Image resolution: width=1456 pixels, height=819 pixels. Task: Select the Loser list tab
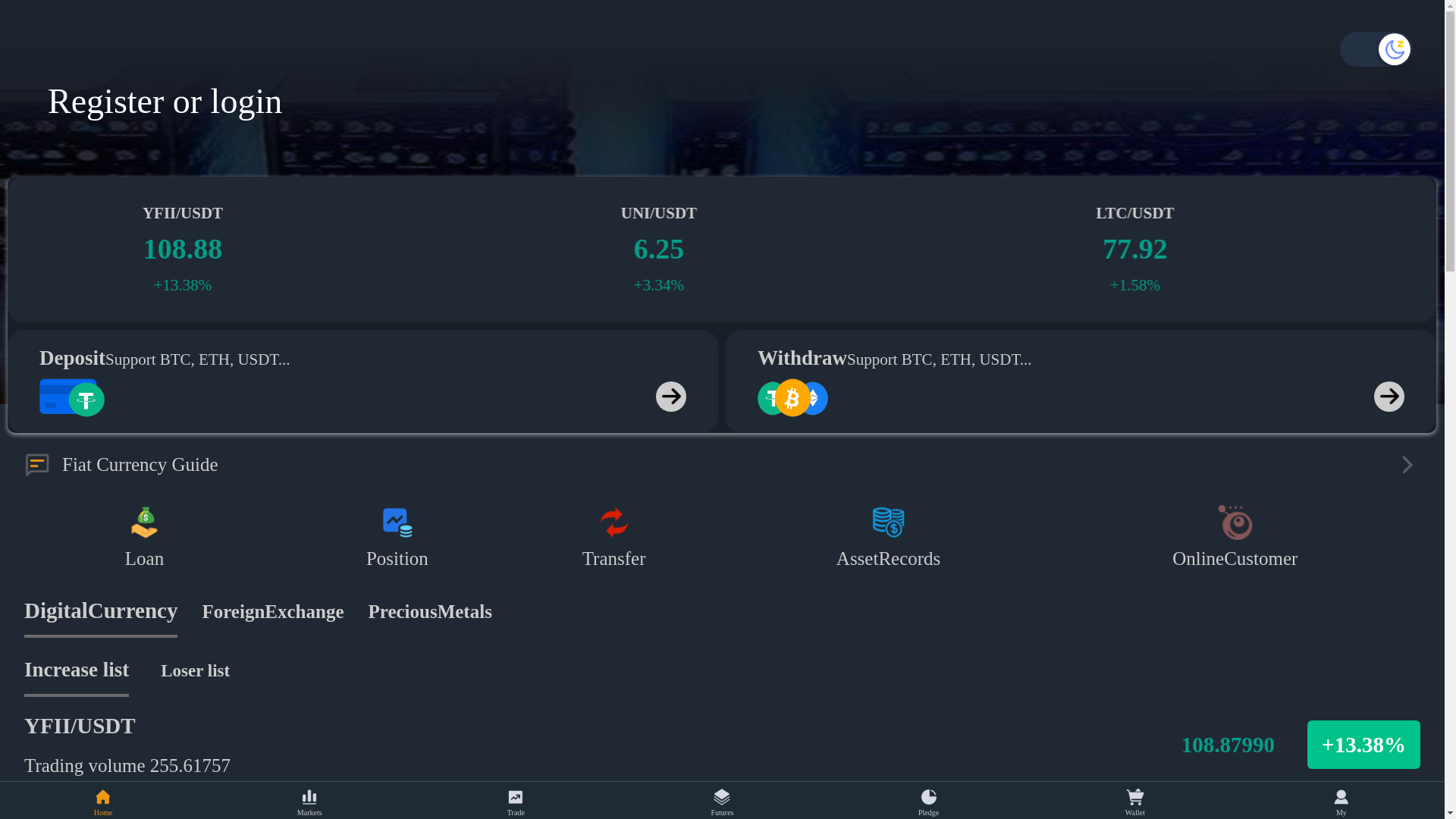point(195,671)
